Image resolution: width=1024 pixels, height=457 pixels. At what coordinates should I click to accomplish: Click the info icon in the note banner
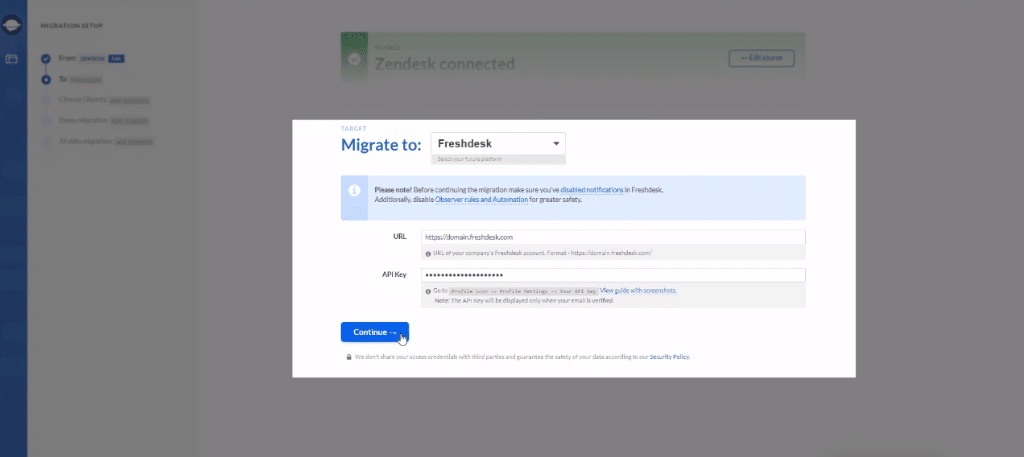click(x=354, y=191)
